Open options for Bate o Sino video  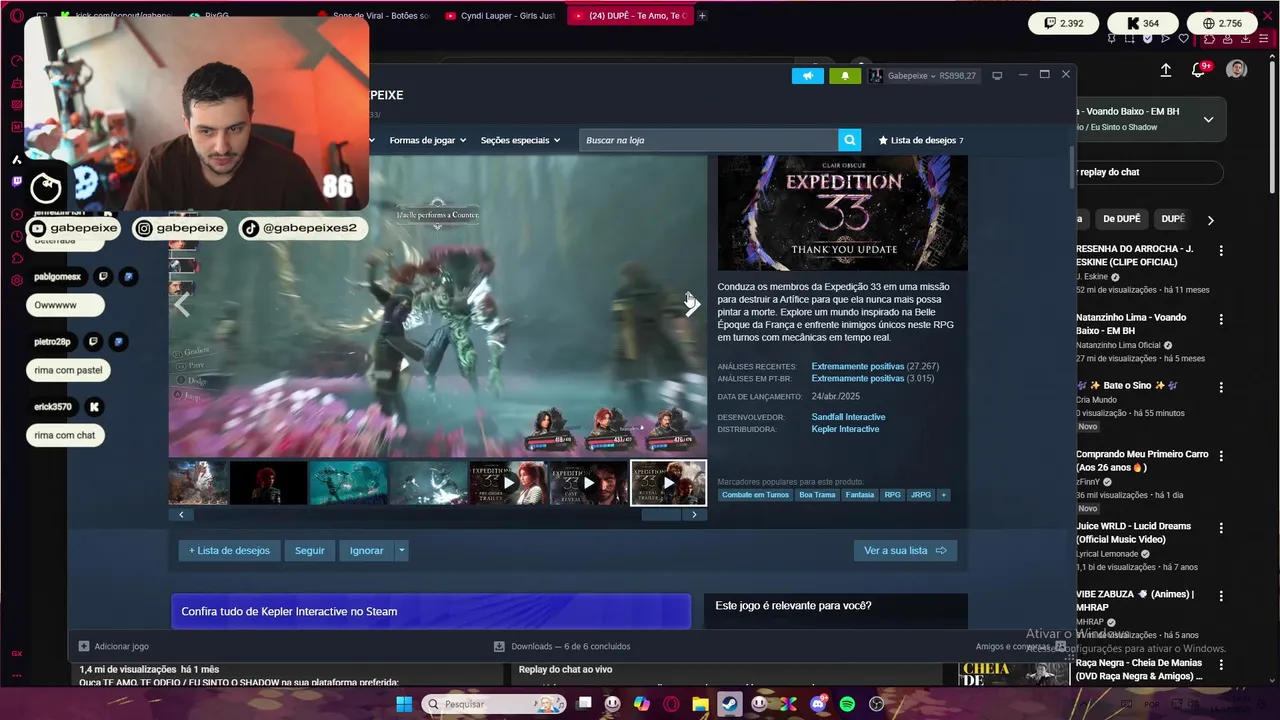[x=1221, y=387]
